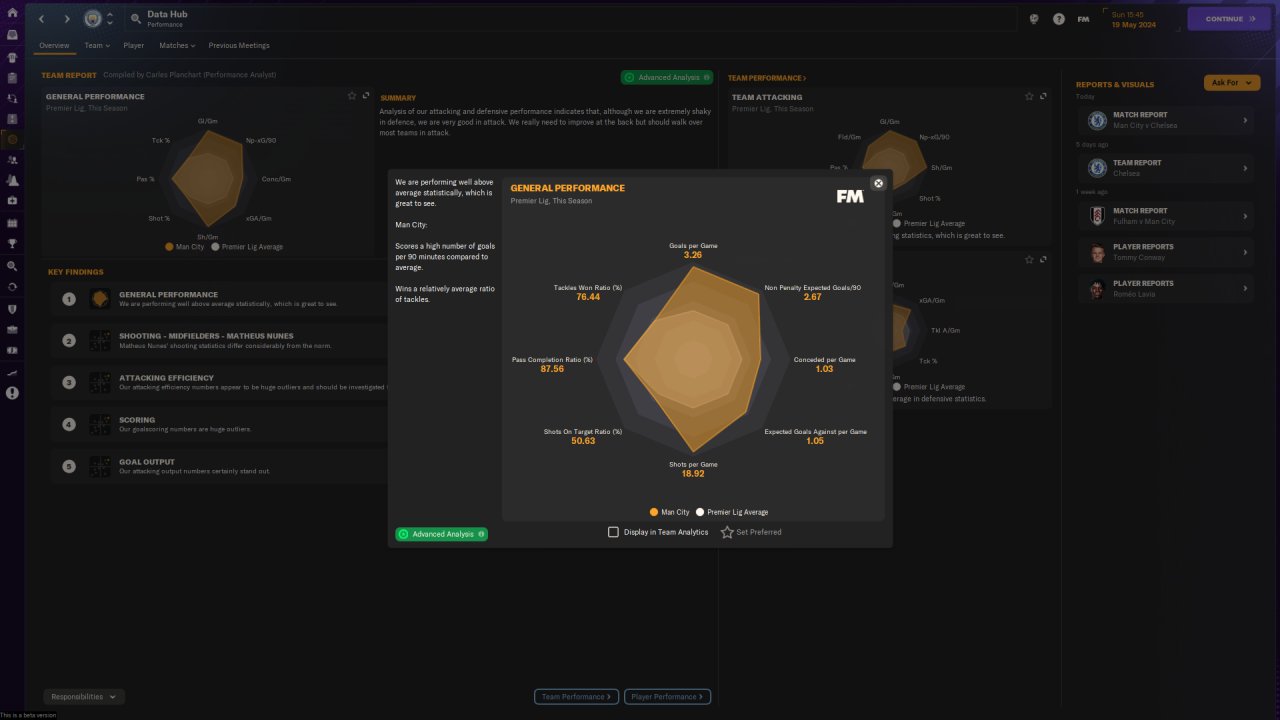Open the Schedule calendar icon in sidebar

[12, 222]
